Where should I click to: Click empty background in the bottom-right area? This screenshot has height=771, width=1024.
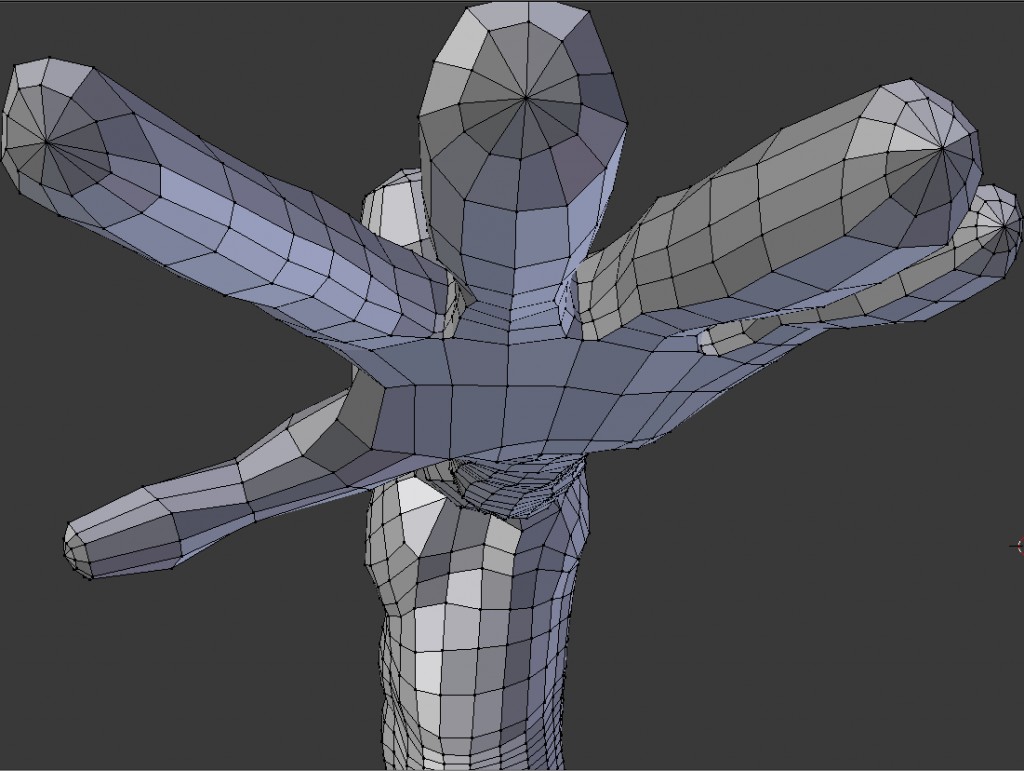(x=850, y=650)
